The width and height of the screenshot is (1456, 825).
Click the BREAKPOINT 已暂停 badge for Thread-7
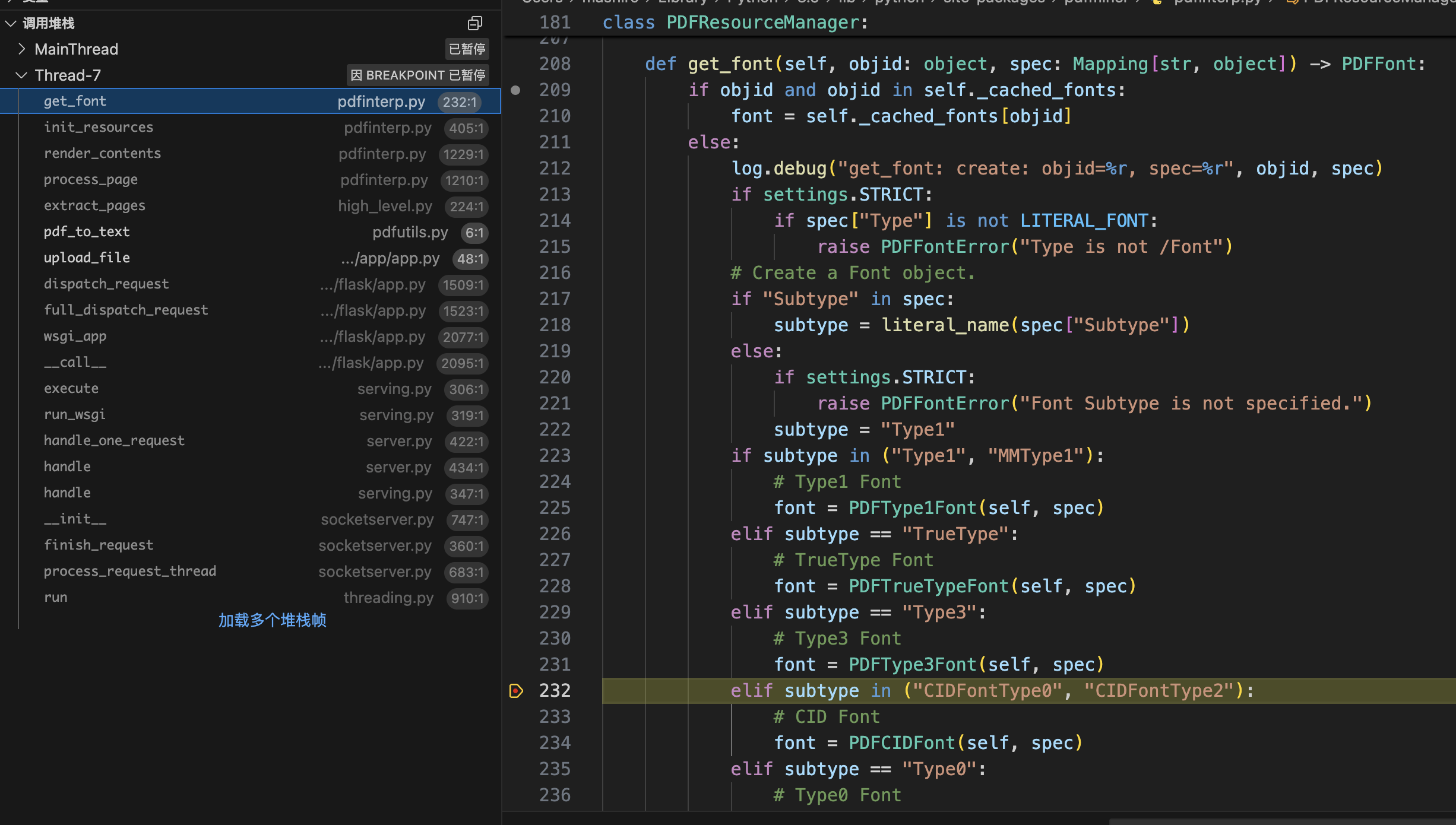point(417,75)
